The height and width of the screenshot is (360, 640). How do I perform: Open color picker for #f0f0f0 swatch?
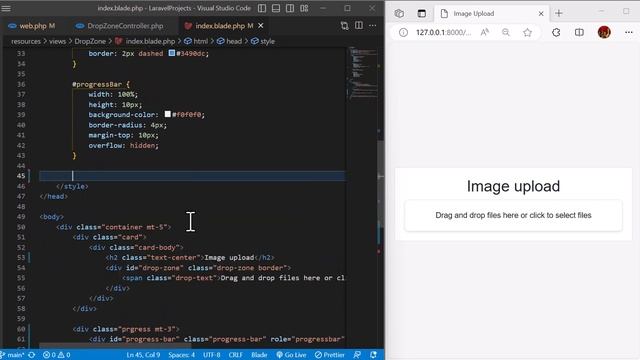167,114
